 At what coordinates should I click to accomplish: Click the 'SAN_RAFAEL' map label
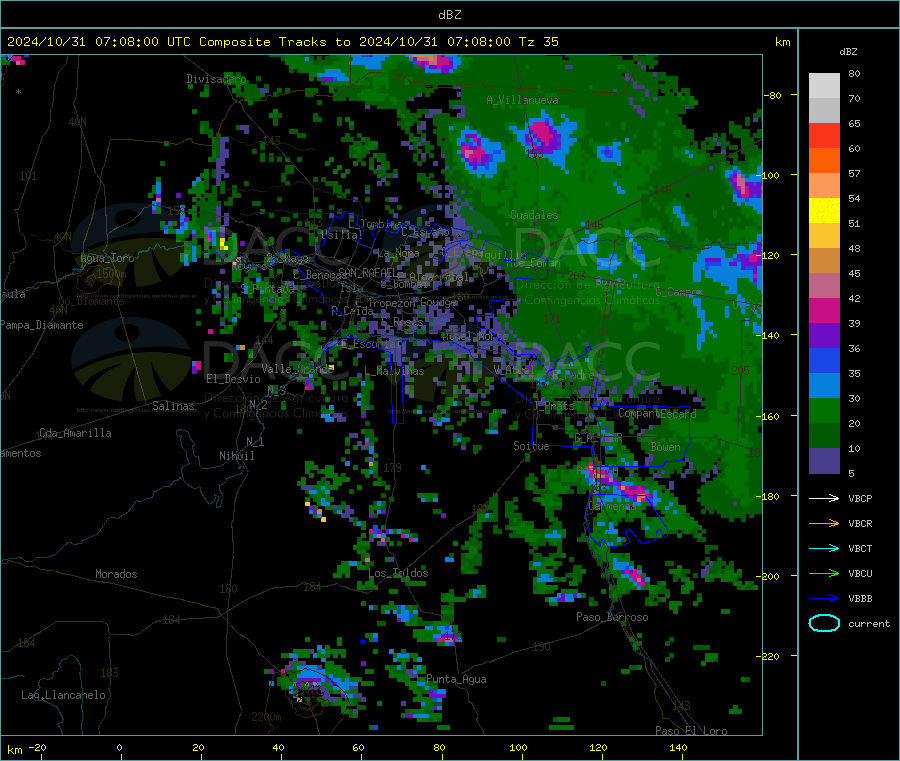click(x=367, y=272)
